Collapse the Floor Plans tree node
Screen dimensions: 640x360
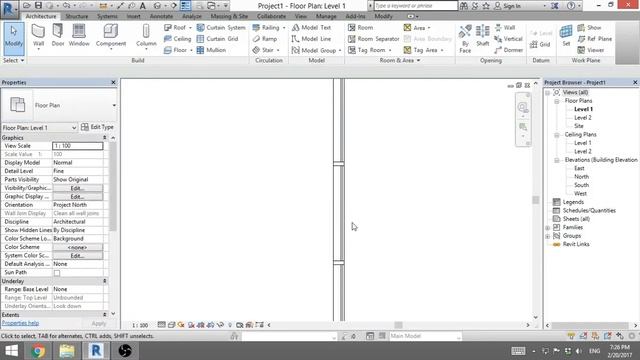[x=556, y=101]
